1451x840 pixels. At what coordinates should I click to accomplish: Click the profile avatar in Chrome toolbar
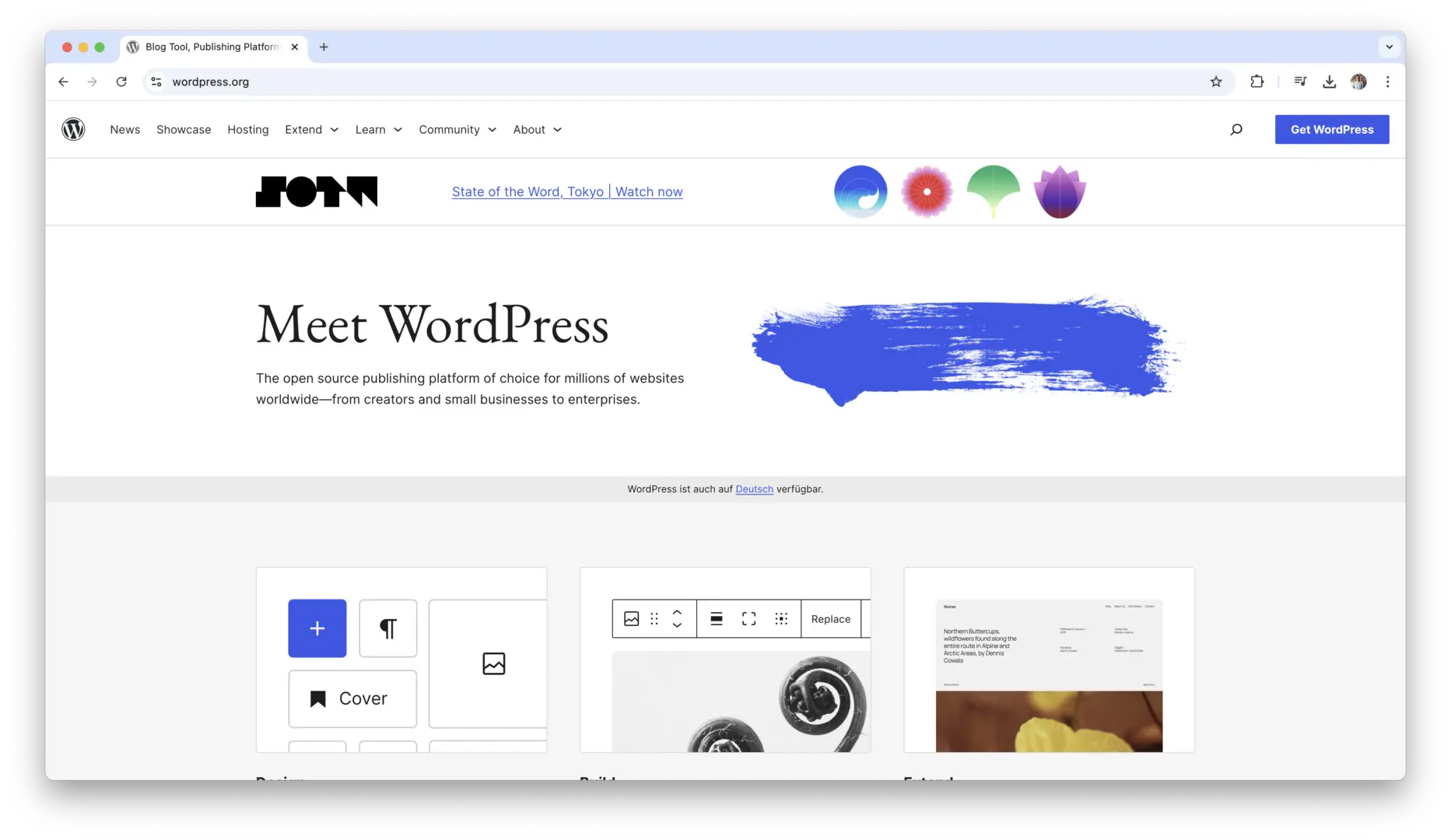tap(1358, 82)
